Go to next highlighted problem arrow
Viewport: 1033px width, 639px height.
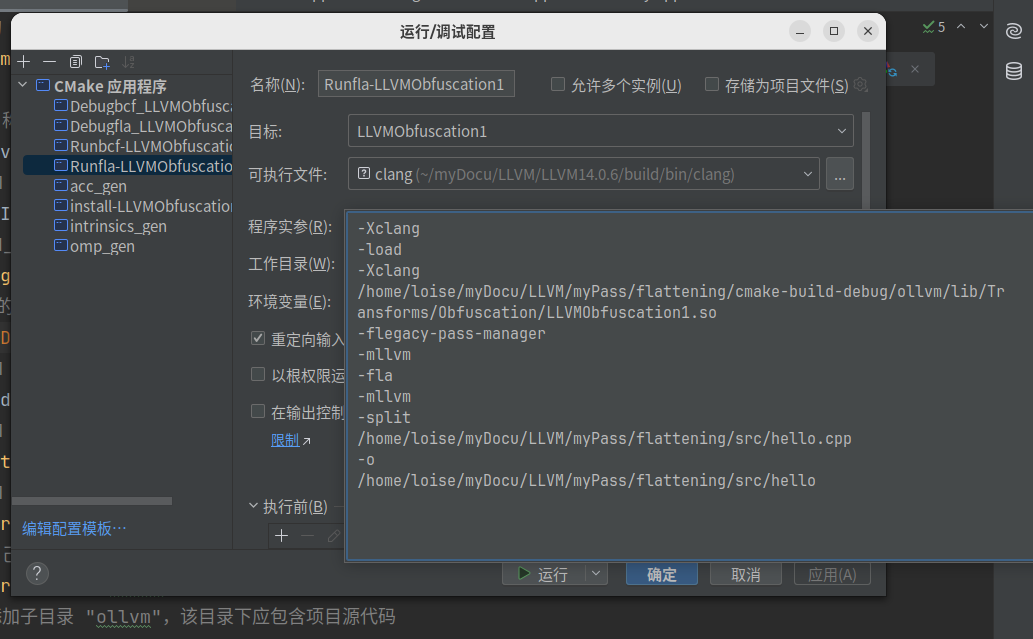(984, 26)
